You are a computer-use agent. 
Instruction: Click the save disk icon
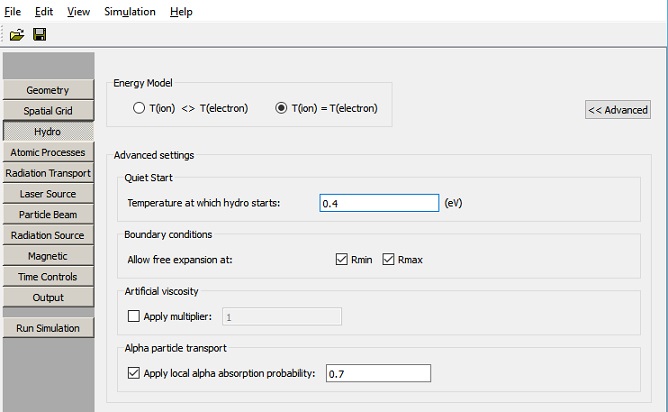40,35
